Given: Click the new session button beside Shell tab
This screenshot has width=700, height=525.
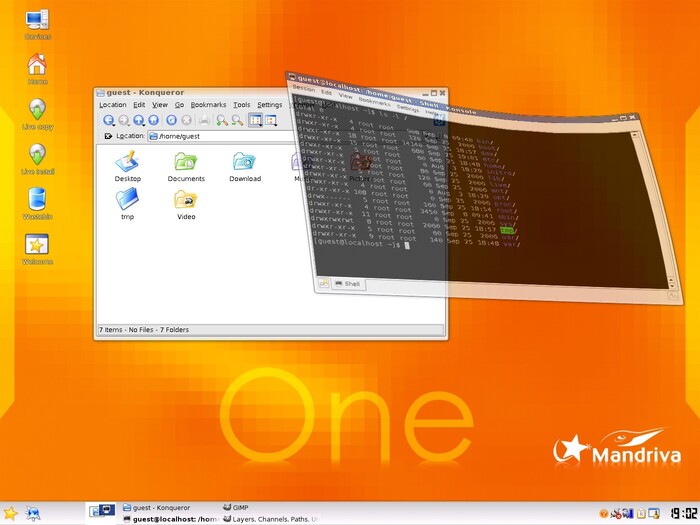Looking at the screenshot, I should [324, 283].
